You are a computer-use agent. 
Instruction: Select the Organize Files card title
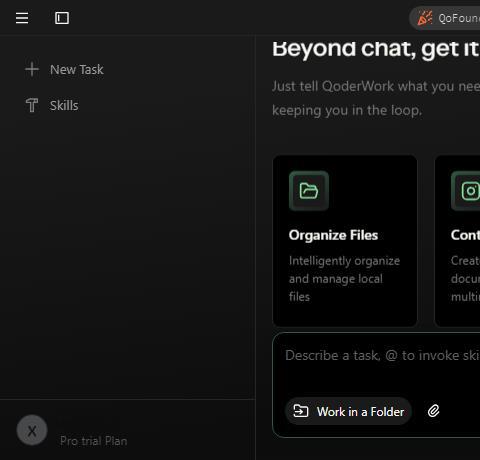[333, 235]
